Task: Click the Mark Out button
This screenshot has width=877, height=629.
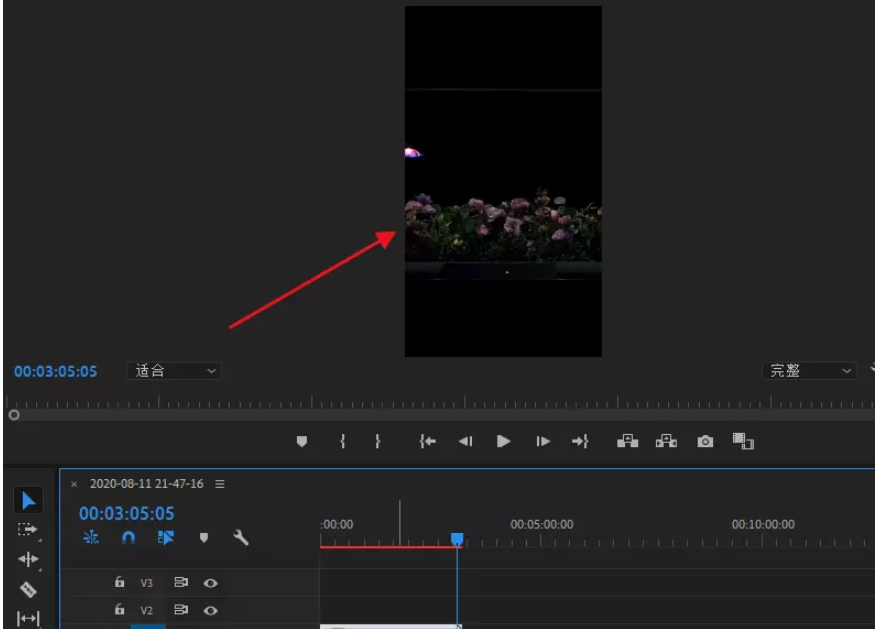Action: (x=378, y=440)
